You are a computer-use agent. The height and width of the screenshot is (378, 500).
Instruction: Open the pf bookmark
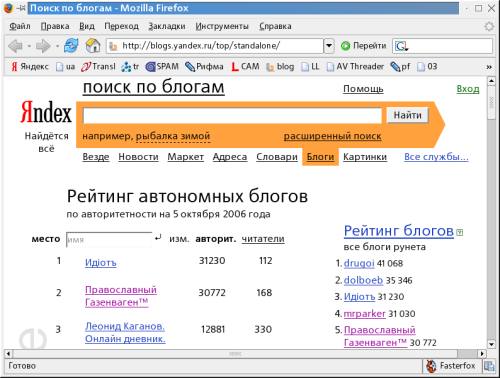click(x=400, y=67)
